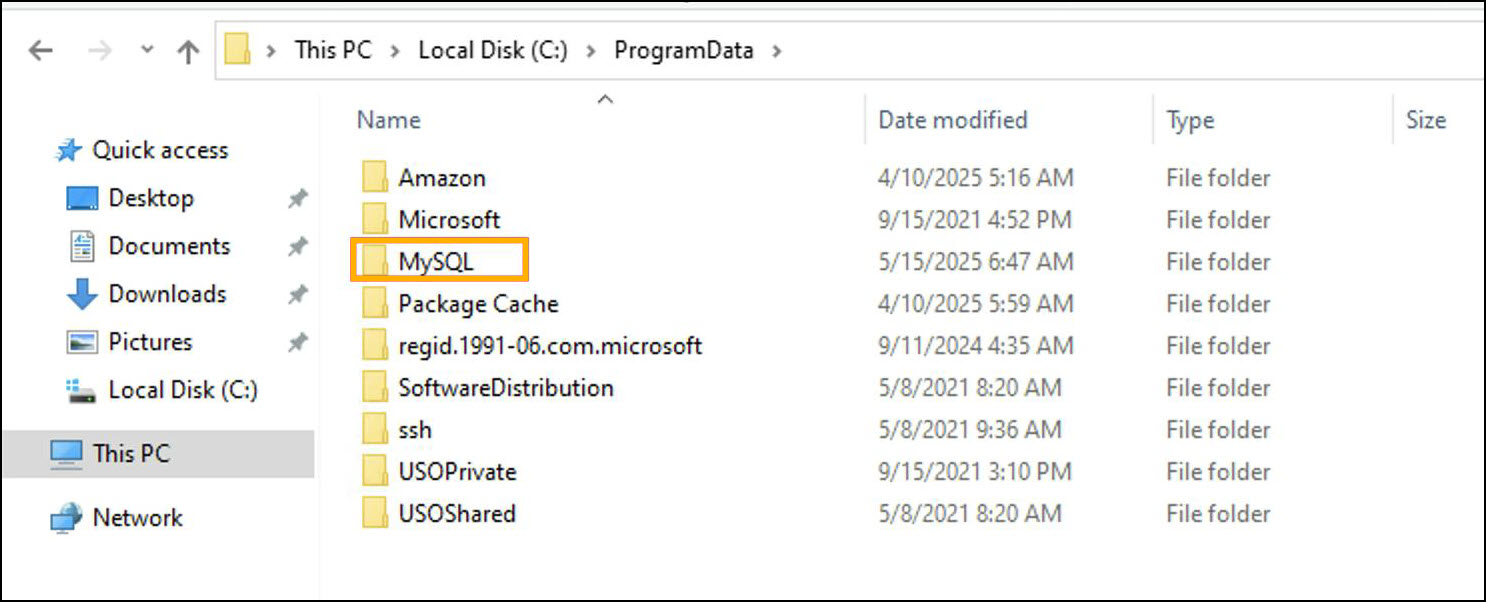Open Downloads from Quick access
Image resolution: width=1486 pixels, height=602 pixels.
(166, 294)
